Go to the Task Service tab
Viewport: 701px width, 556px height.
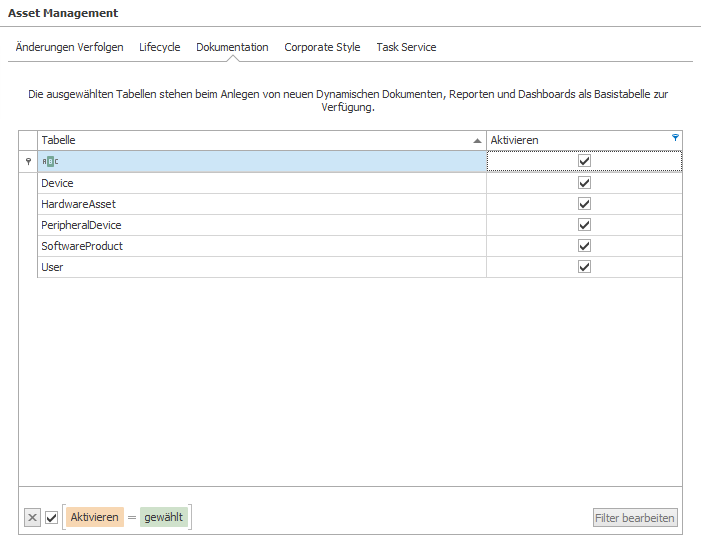(x=406, y=47)
